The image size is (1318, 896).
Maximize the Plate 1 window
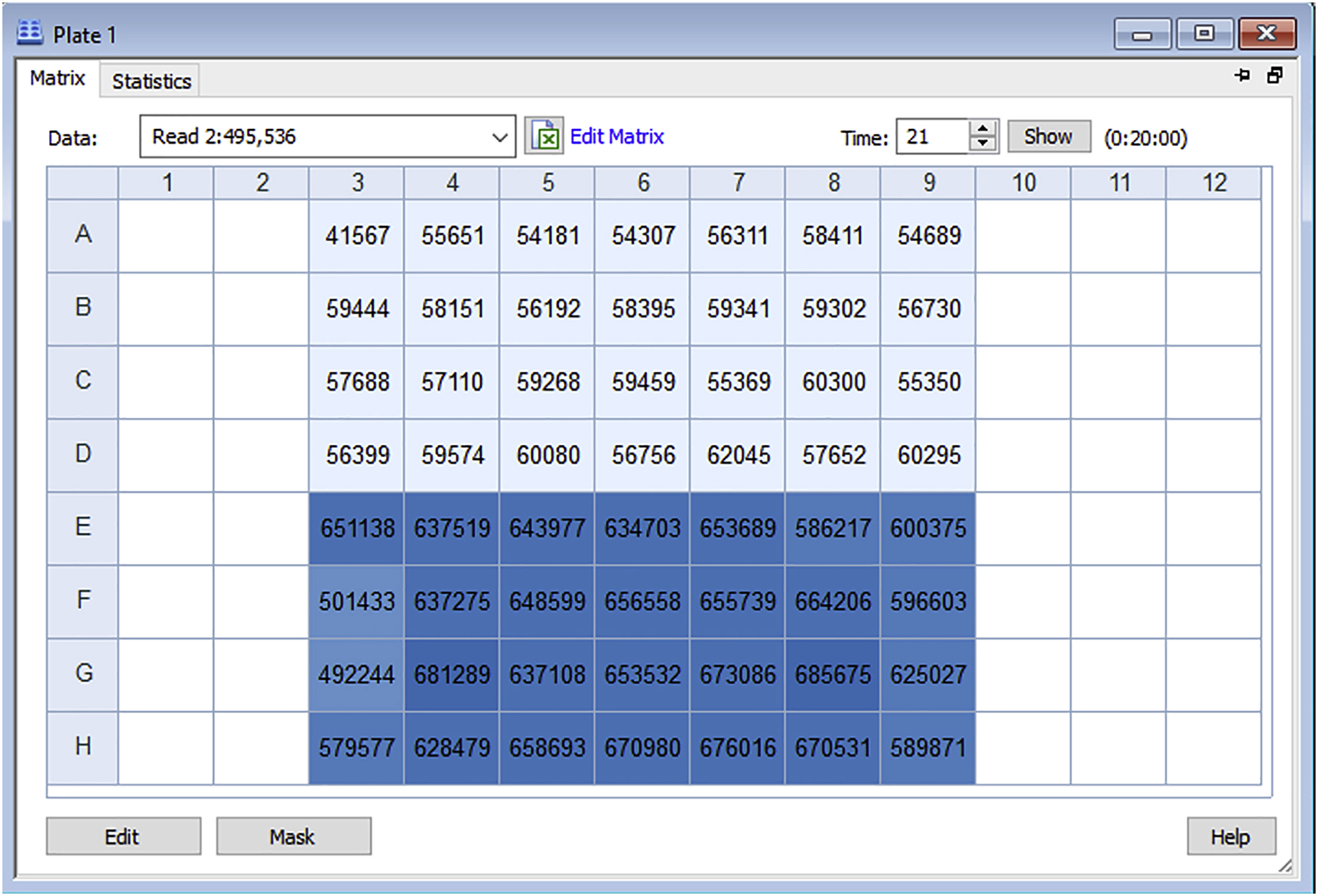click(1204, 33)
